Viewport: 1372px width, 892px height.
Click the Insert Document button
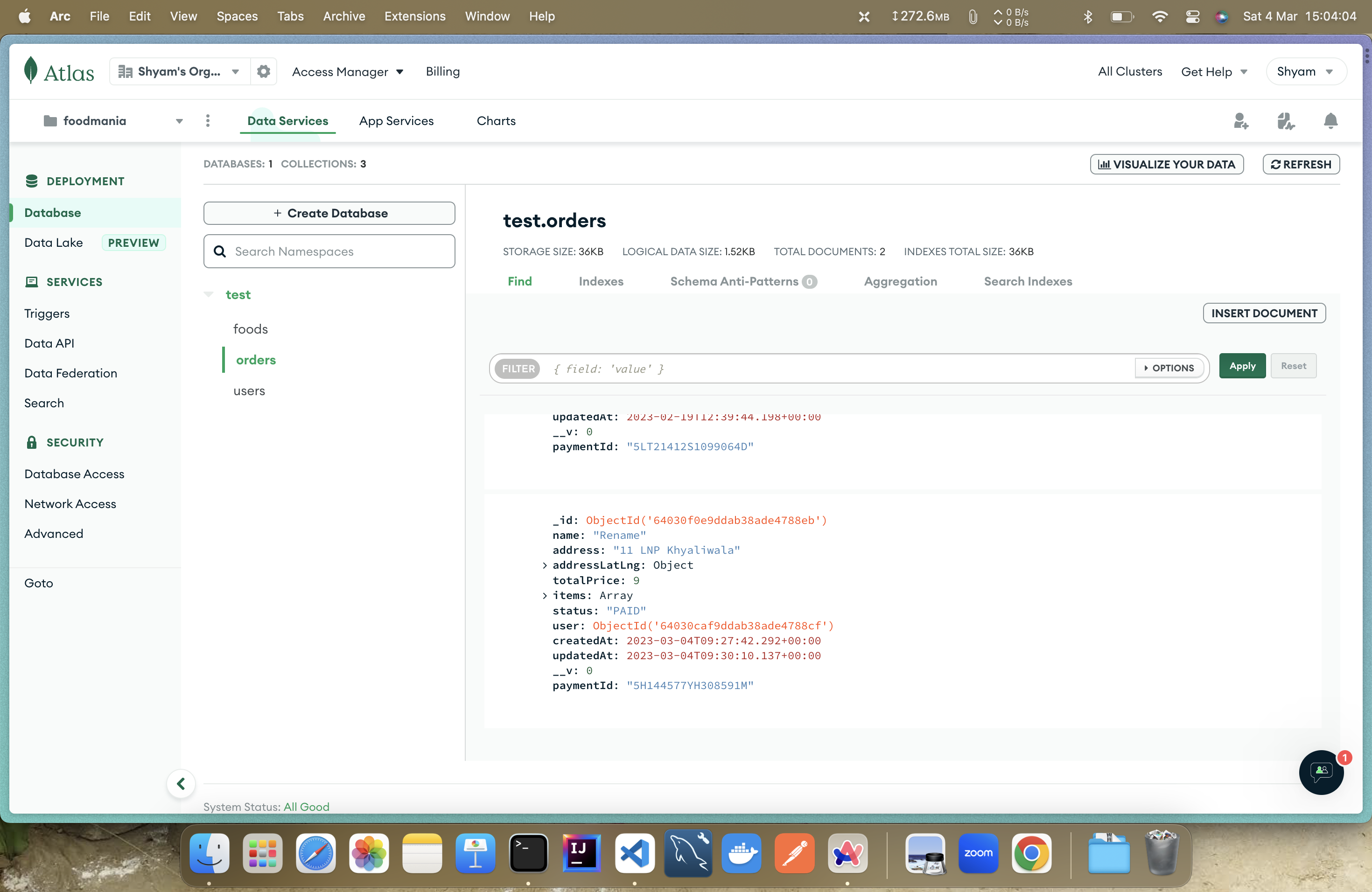[1264, 313]
